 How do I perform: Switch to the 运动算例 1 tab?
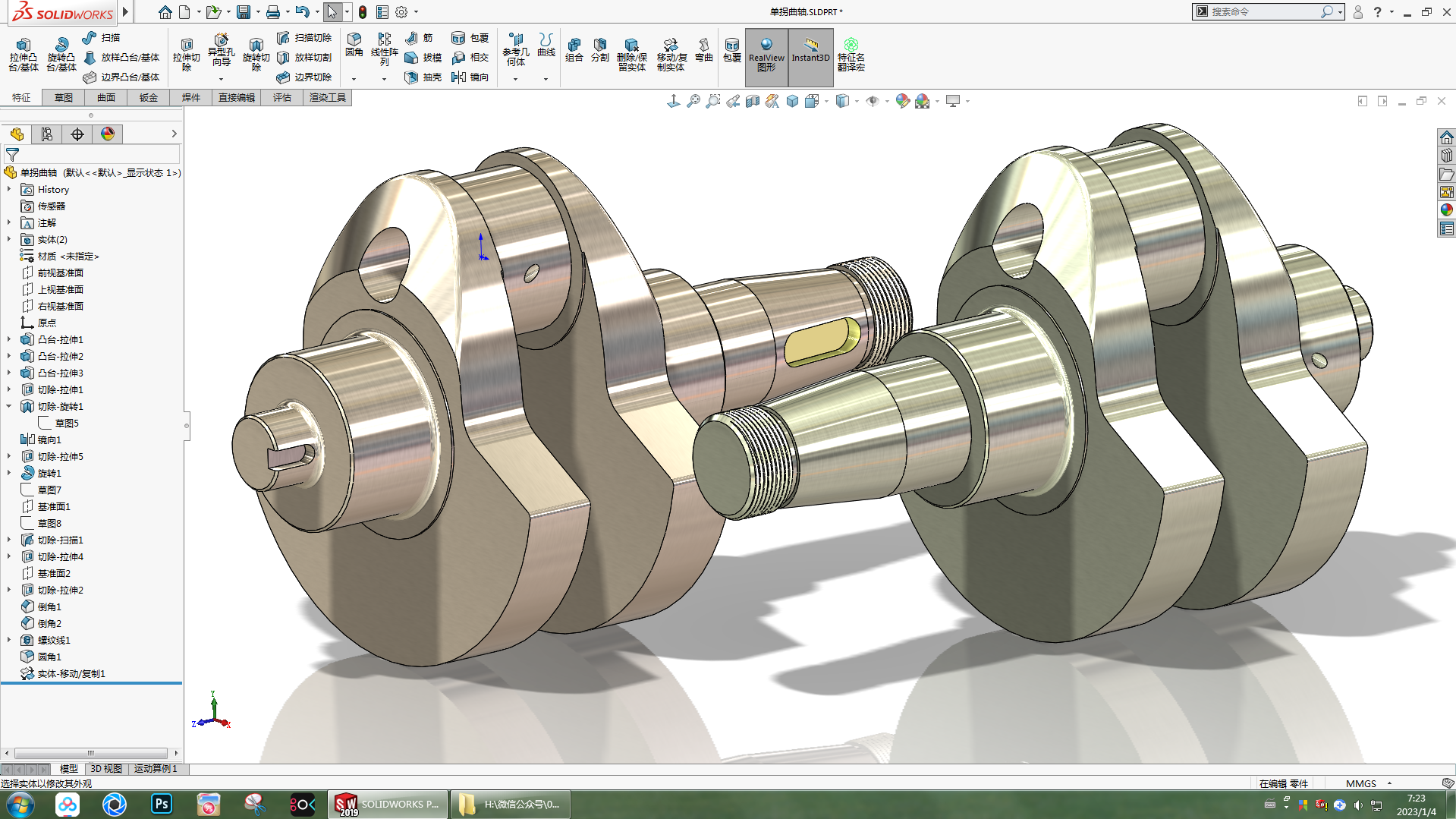click(x=155, y=769)
